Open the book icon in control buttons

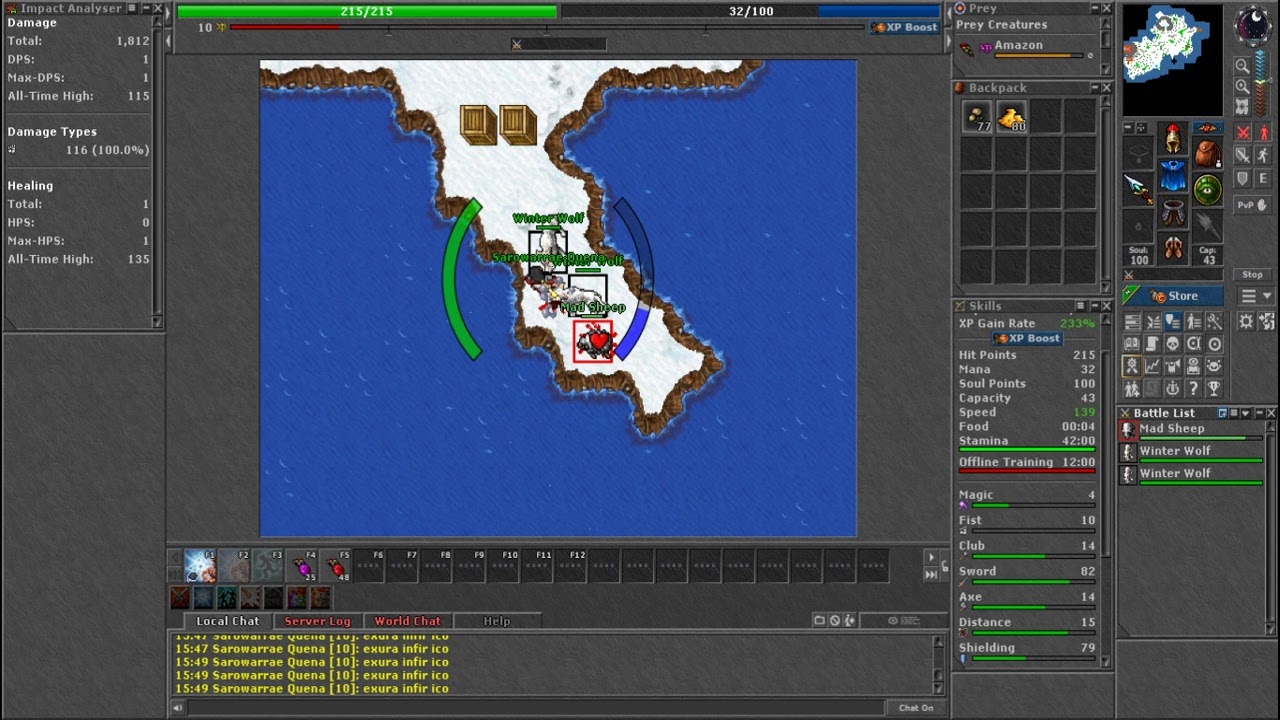click(x=1132, y=344)
